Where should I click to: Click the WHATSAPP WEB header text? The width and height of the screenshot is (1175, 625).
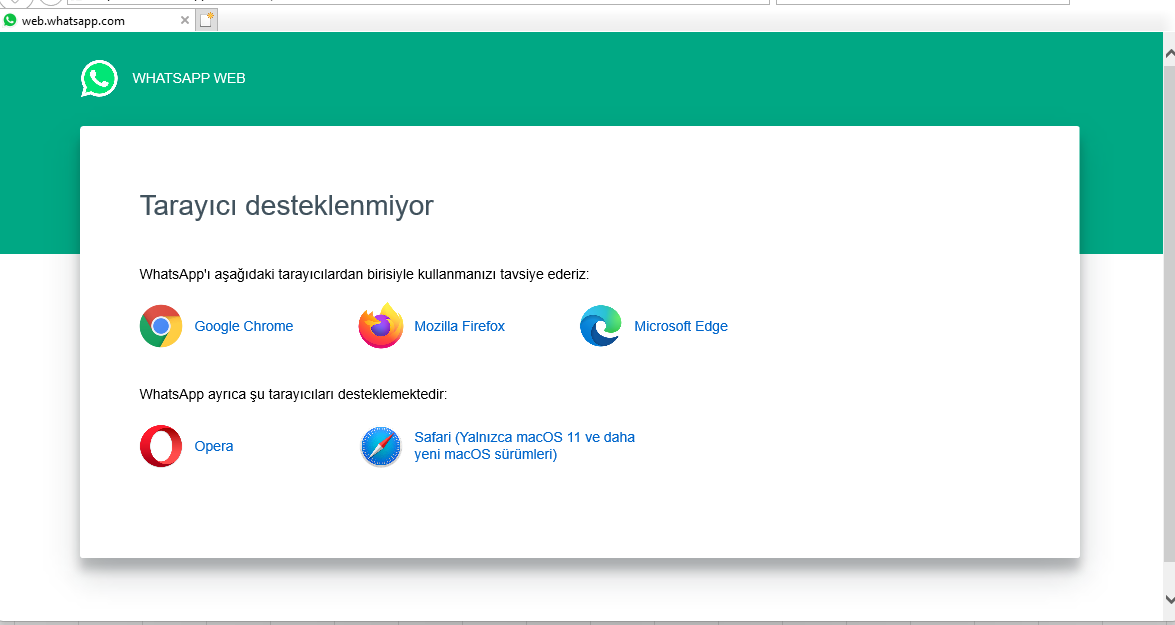(189, 78)
